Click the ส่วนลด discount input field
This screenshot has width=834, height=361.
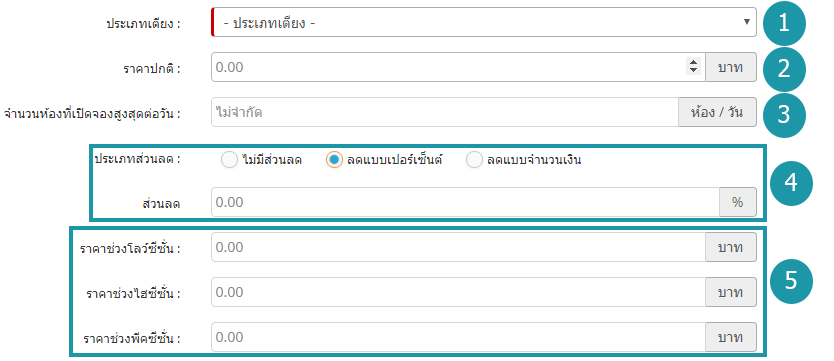click(x=465, y=202)
